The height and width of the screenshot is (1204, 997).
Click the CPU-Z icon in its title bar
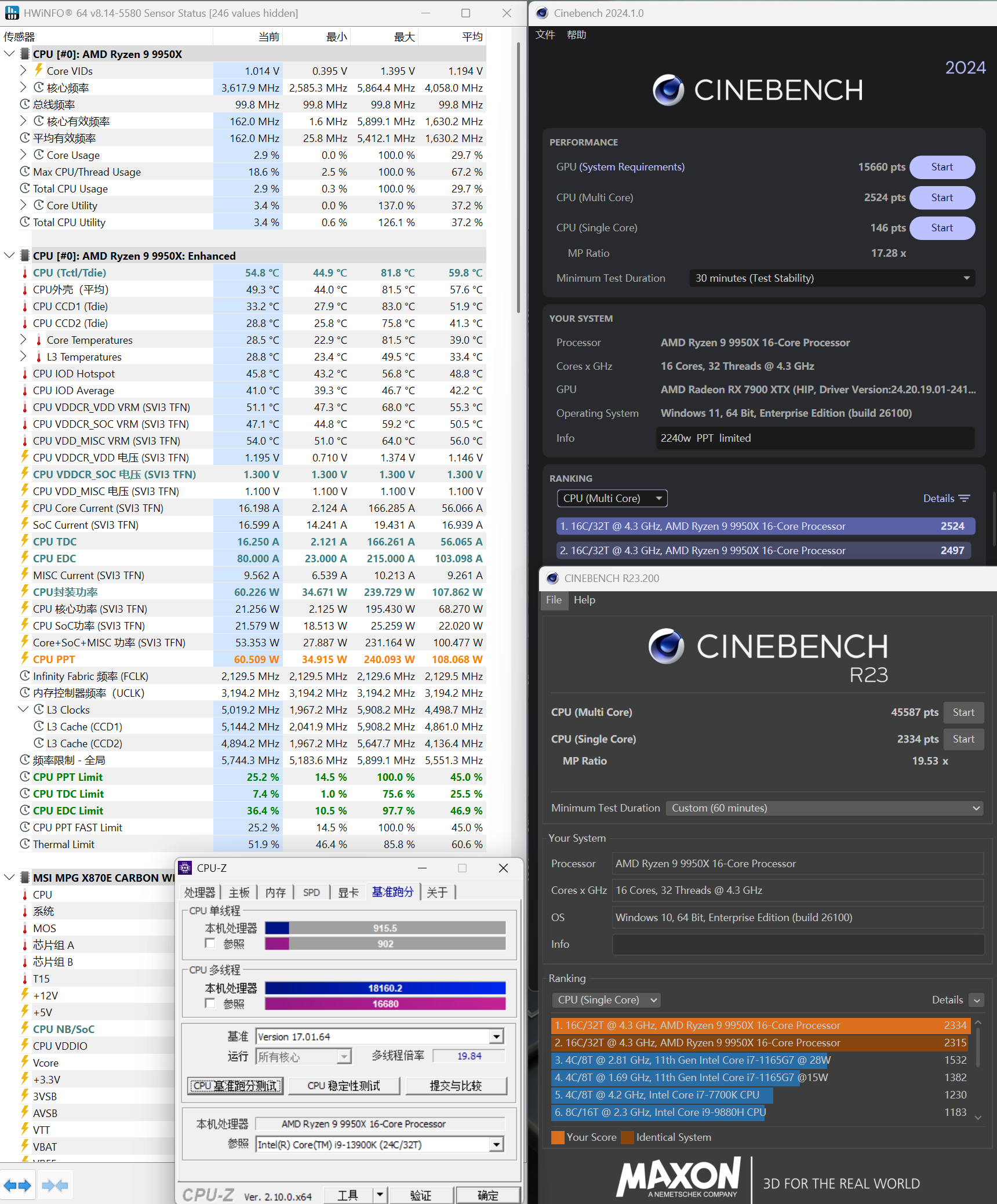(x=185, y=868)
